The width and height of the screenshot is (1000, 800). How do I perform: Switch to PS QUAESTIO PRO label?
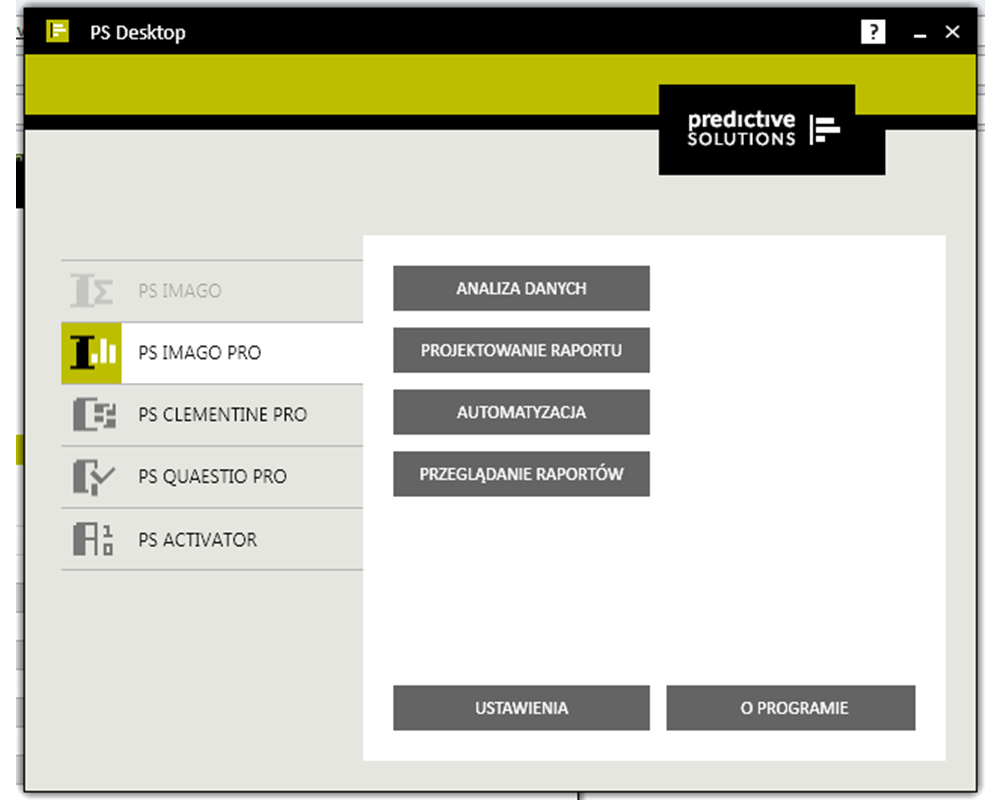coord(212,477)
